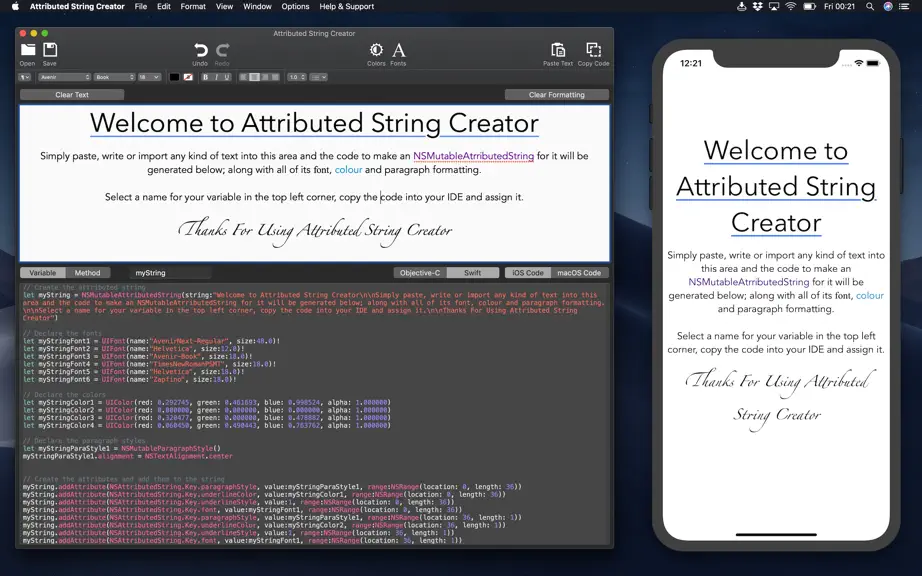Toggle bold formatting
The image size is (922, 576).
(x=205, y=77)
